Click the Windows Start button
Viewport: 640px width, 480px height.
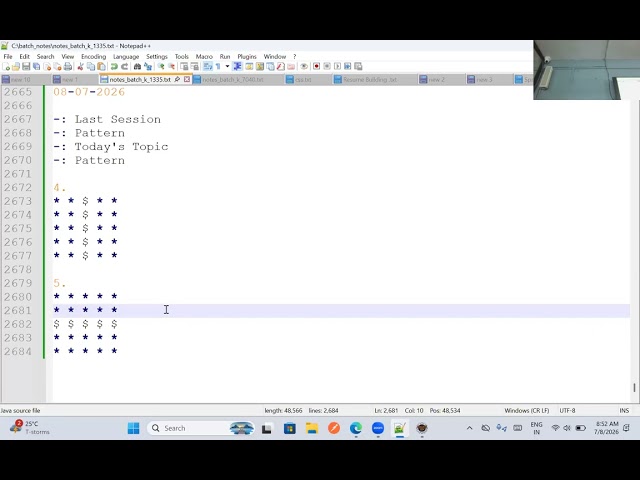click(133, 428)
